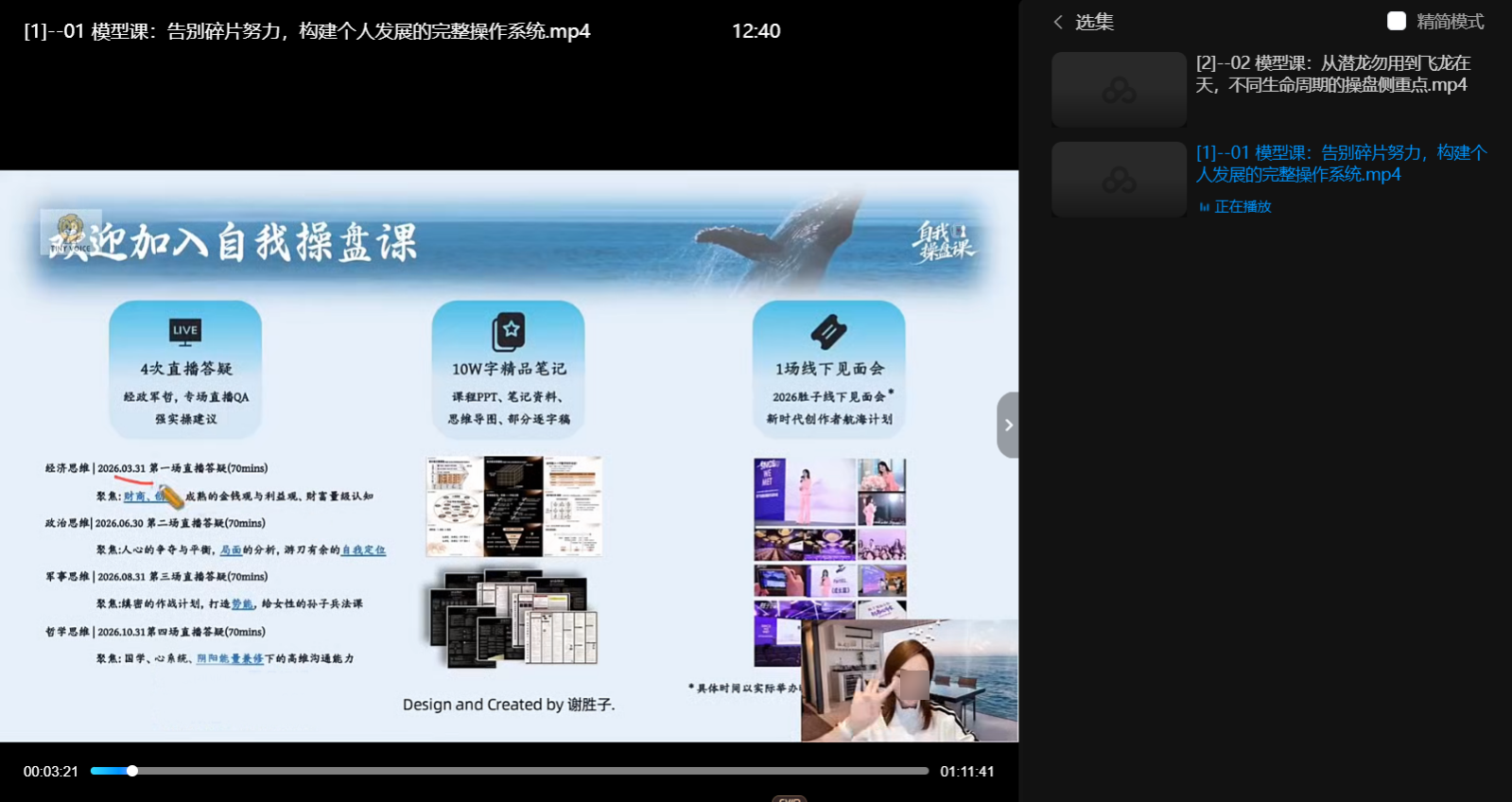Play [2]--02 模型课 from the title link
The height and width of the screenshot is (802, 1512).
pos(1332,74)
